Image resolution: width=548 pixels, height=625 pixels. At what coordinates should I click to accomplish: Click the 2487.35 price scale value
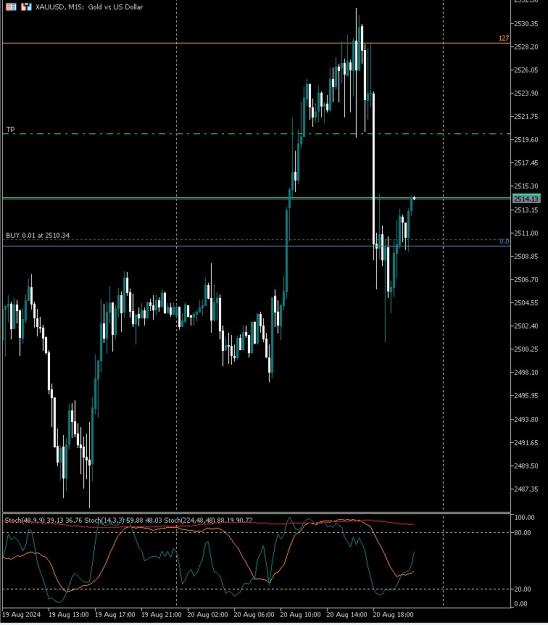[526, 489]
